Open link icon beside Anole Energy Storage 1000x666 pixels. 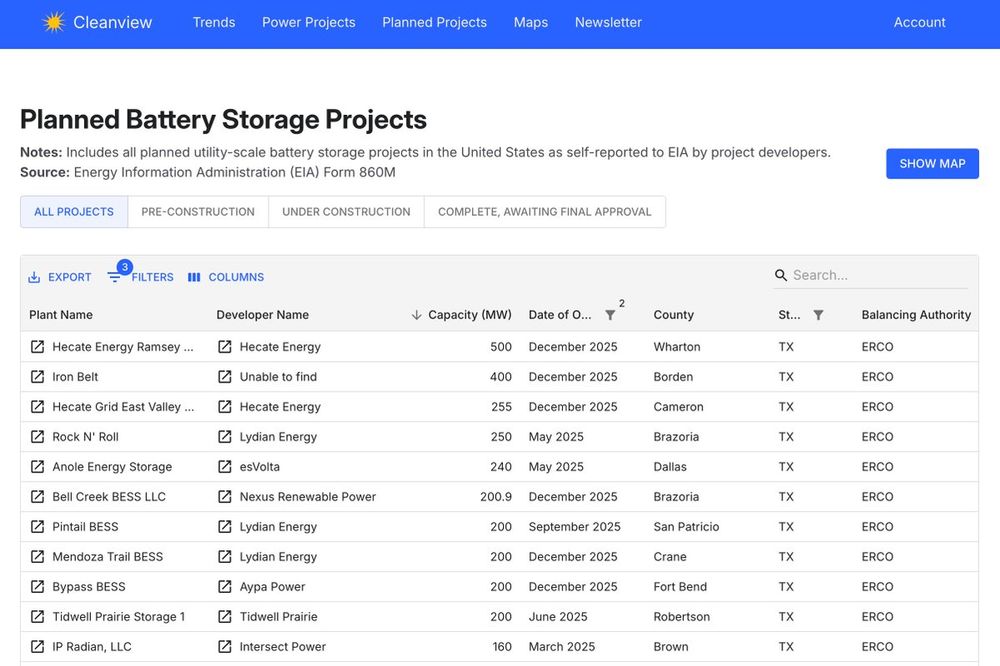click(x=38, y=466)
